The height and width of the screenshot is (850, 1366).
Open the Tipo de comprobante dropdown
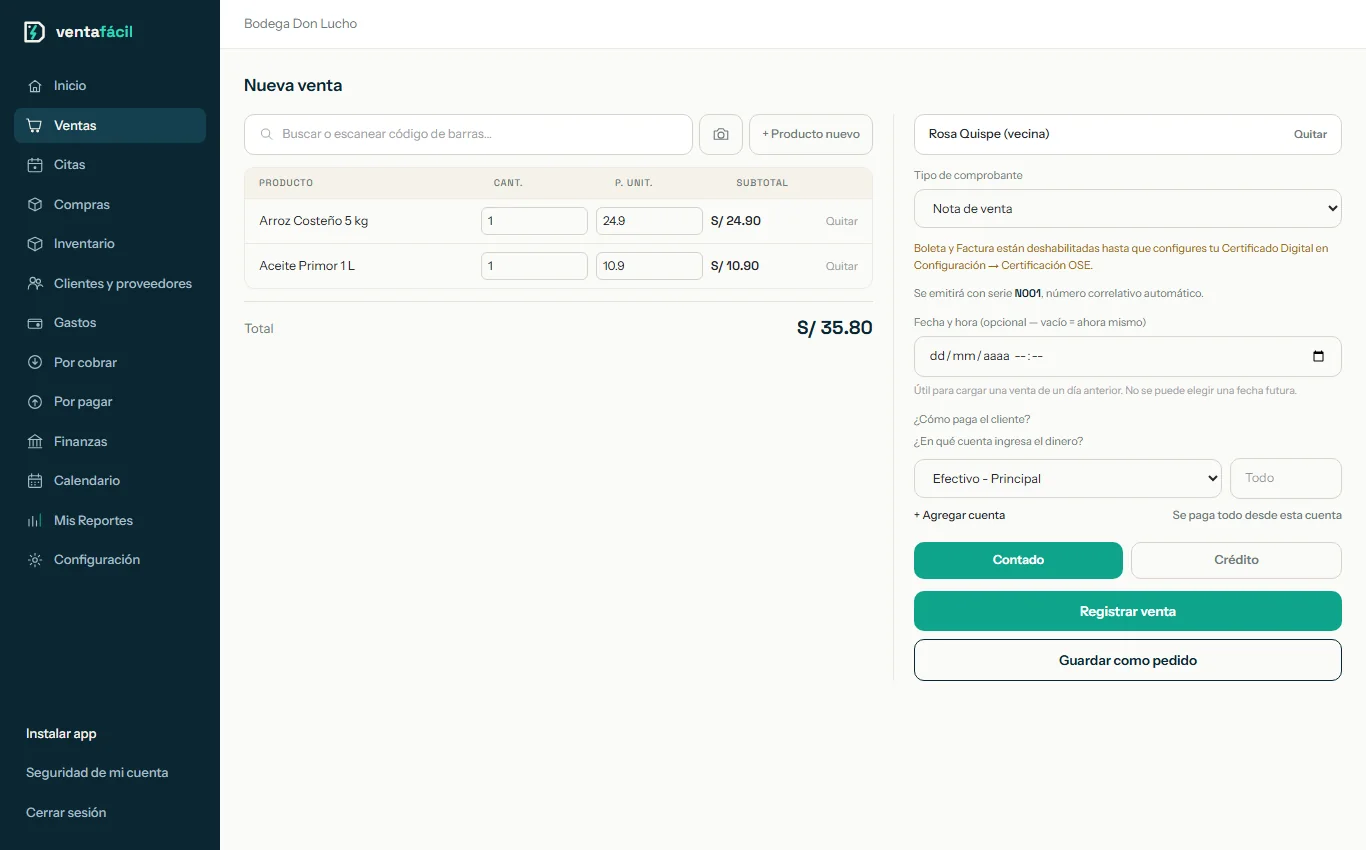(x=1128, y=209)
